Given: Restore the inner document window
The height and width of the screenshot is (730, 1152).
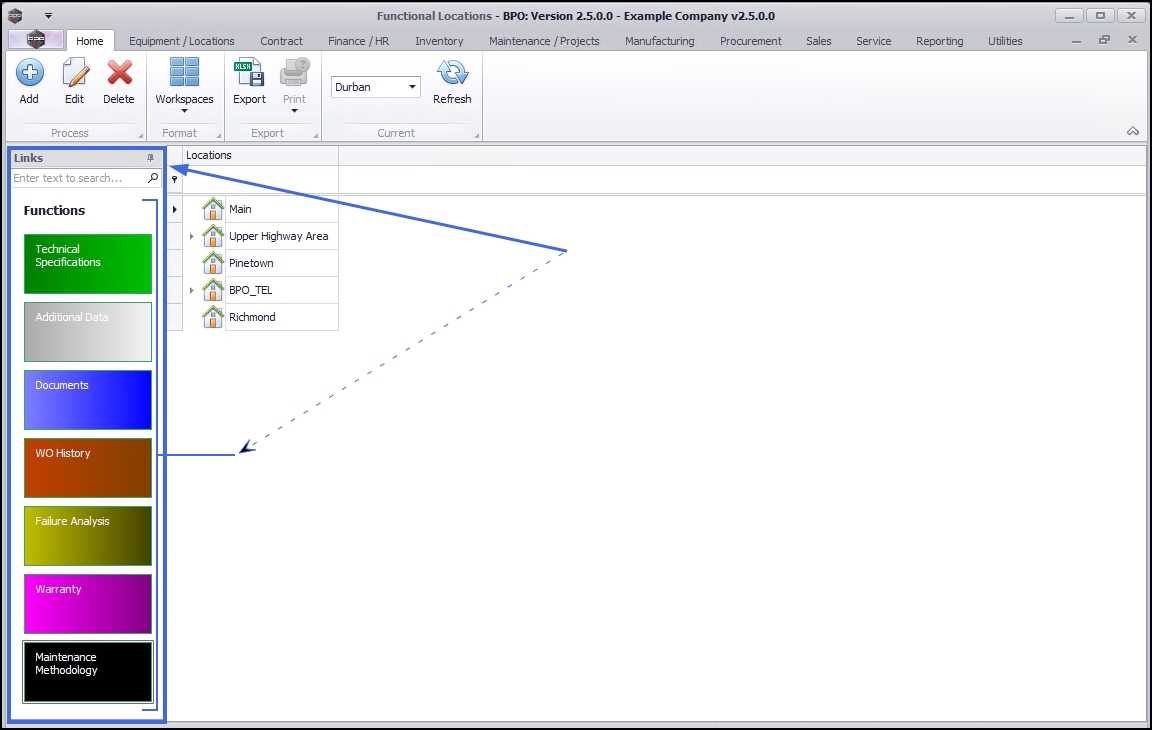Looking at the screenshot, I should (1104, 40).
